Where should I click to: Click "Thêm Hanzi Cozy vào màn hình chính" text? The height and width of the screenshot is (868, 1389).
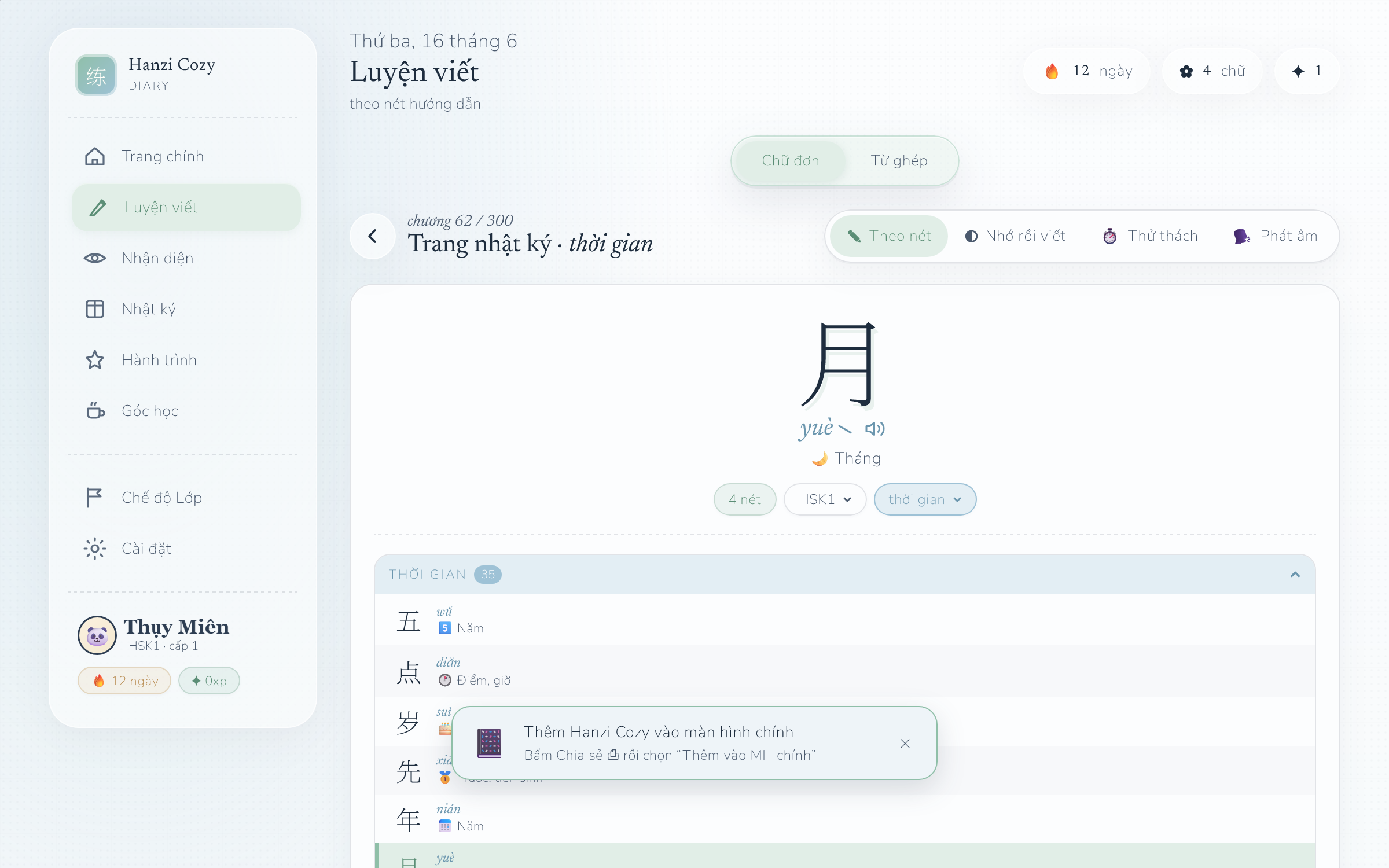[x=659, y=732]
